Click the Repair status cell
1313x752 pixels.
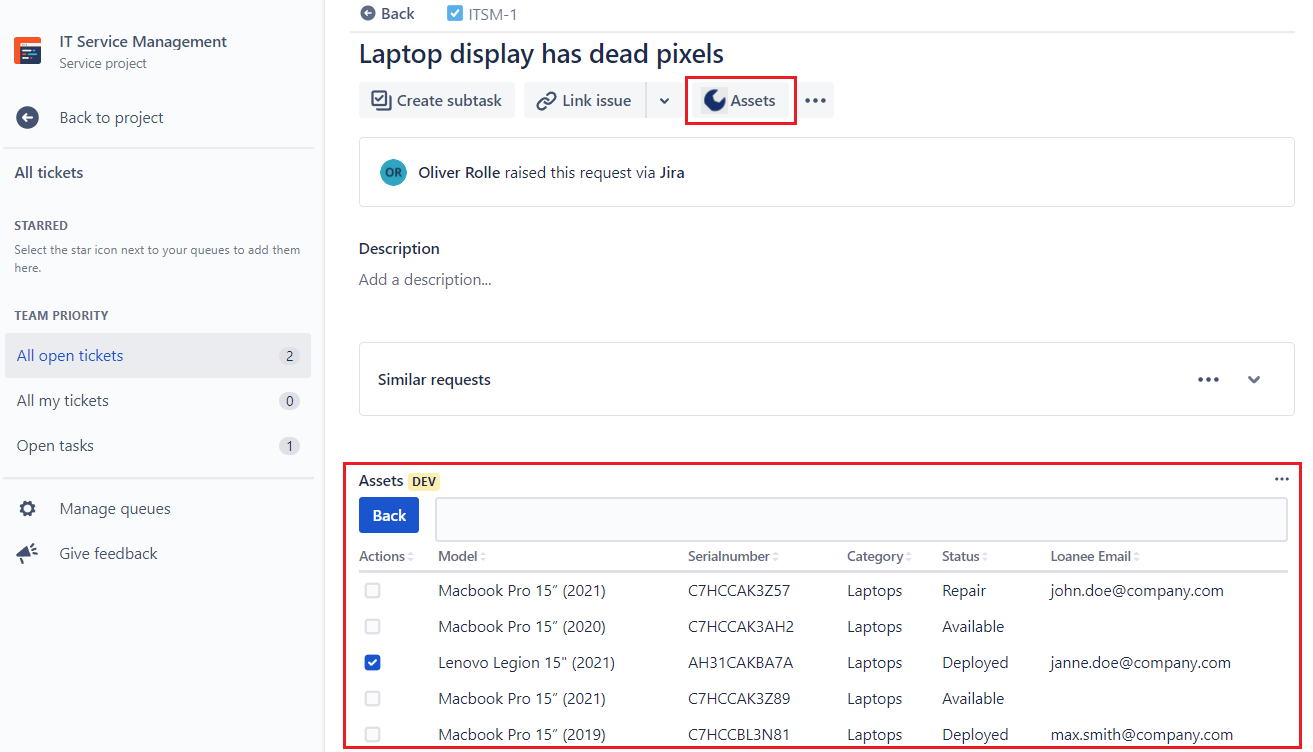964,591
